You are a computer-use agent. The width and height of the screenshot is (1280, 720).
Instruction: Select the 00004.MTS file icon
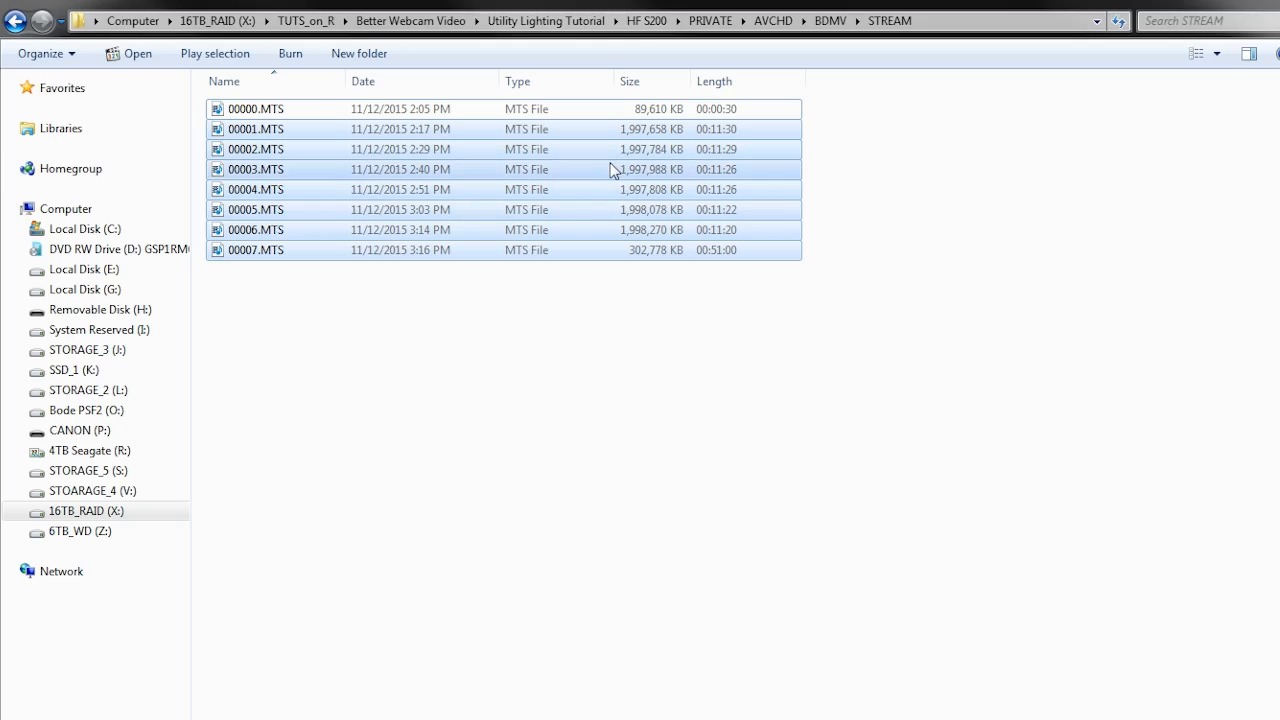(217, 189)
